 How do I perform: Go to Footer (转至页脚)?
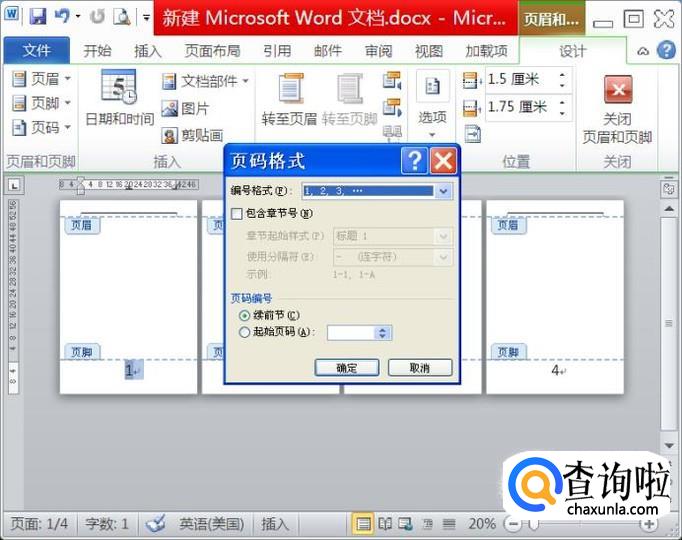[x=350, y=100]
